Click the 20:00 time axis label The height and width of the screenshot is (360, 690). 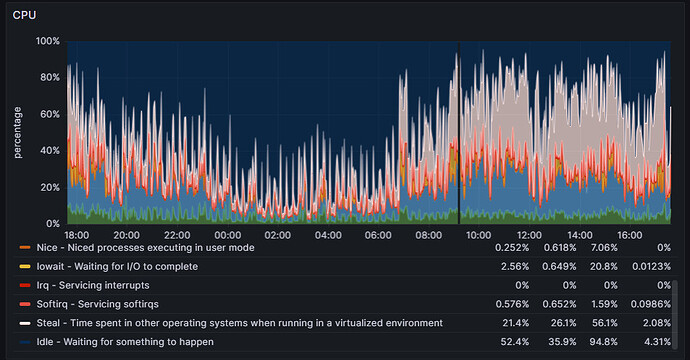(127, 235)
